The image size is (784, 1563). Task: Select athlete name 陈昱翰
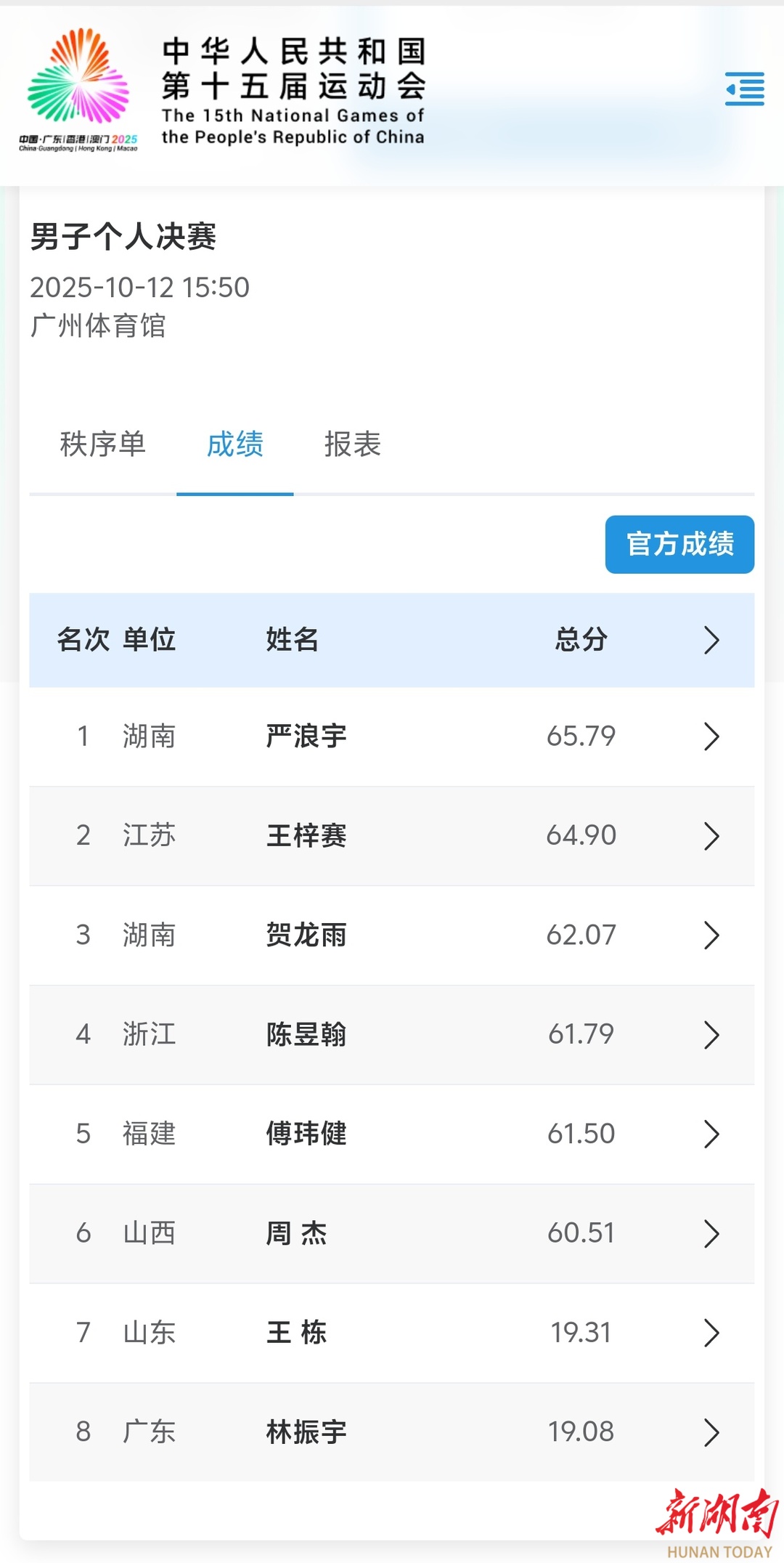coord(306,1034)
